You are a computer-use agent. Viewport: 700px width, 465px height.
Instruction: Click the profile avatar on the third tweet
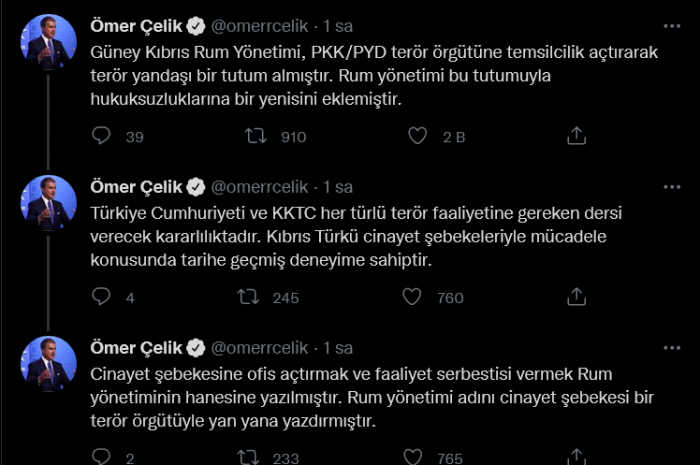pyautogui.click(x=48, y=364)
